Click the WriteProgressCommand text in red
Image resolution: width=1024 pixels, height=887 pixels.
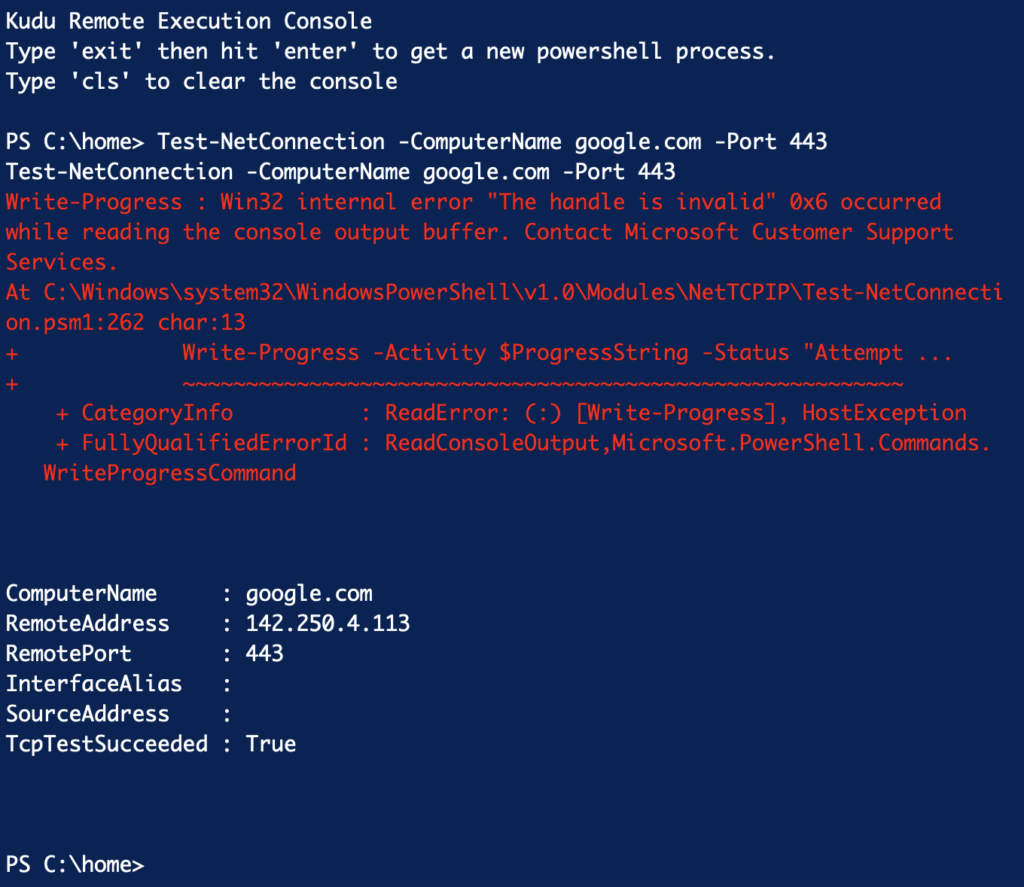(169, 473)
